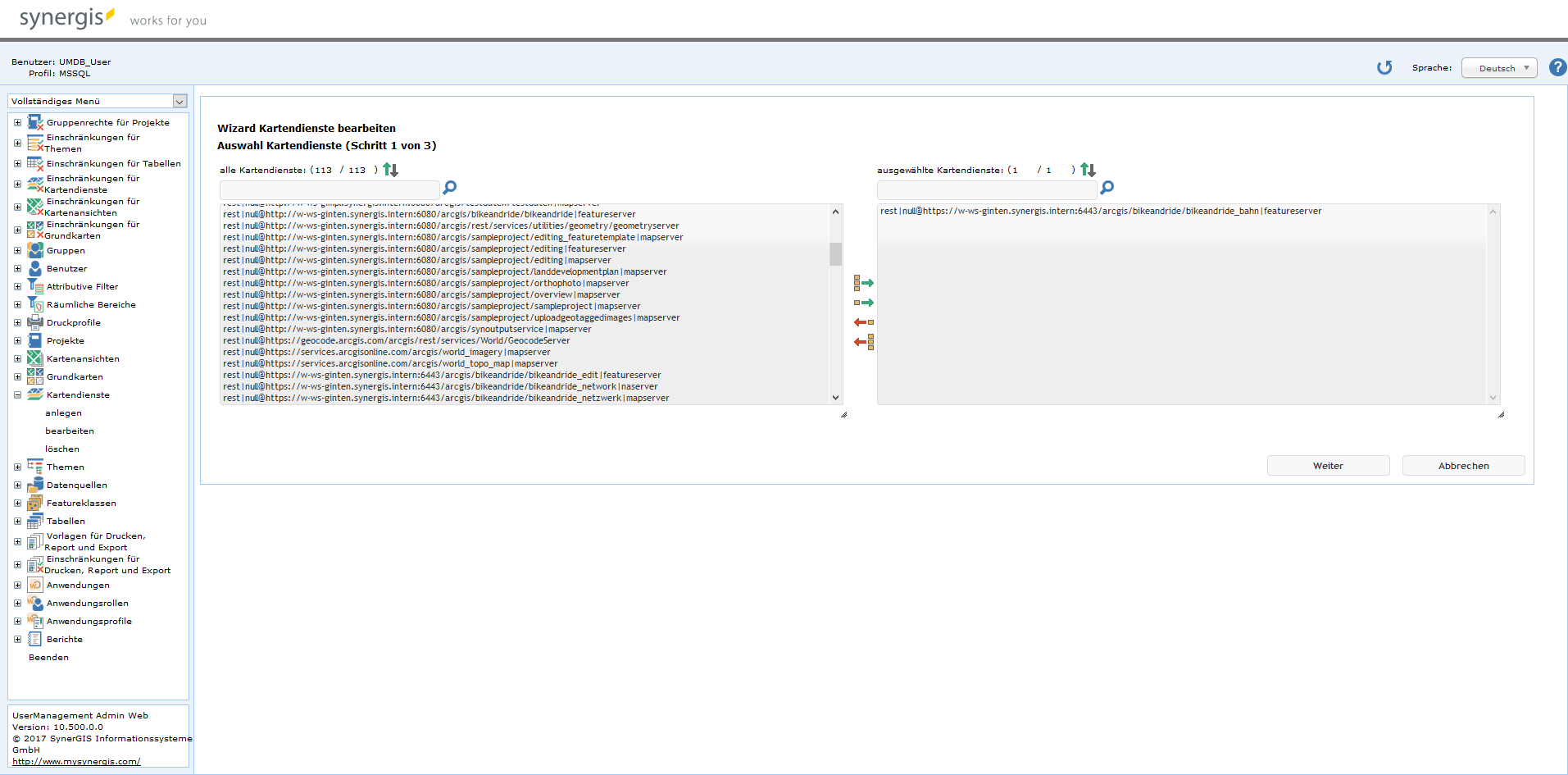Click the add all map services arrow
1568x775 pixels.
click(864, 283)
